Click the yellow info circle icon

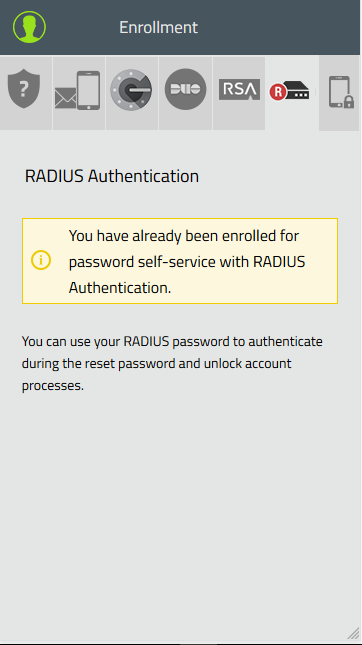[41, 260]
